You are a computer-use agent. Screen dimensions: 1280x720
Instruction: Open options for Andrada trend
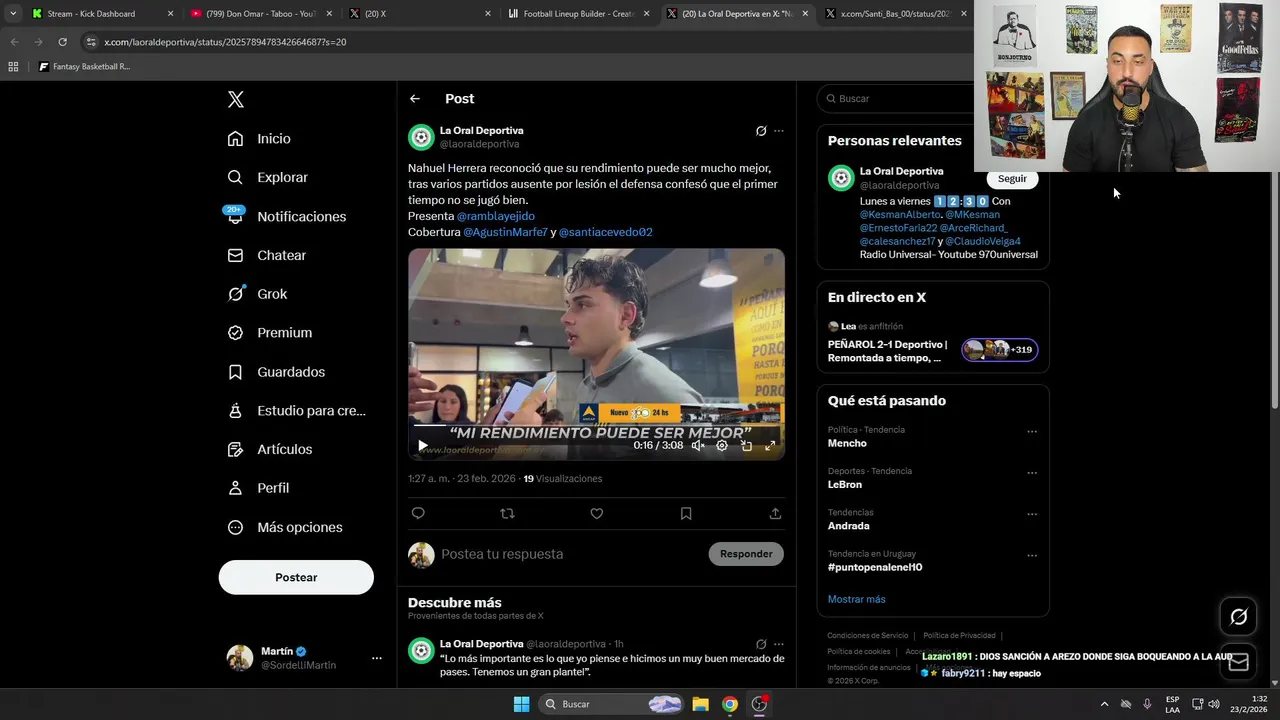tap(1032, 514)
